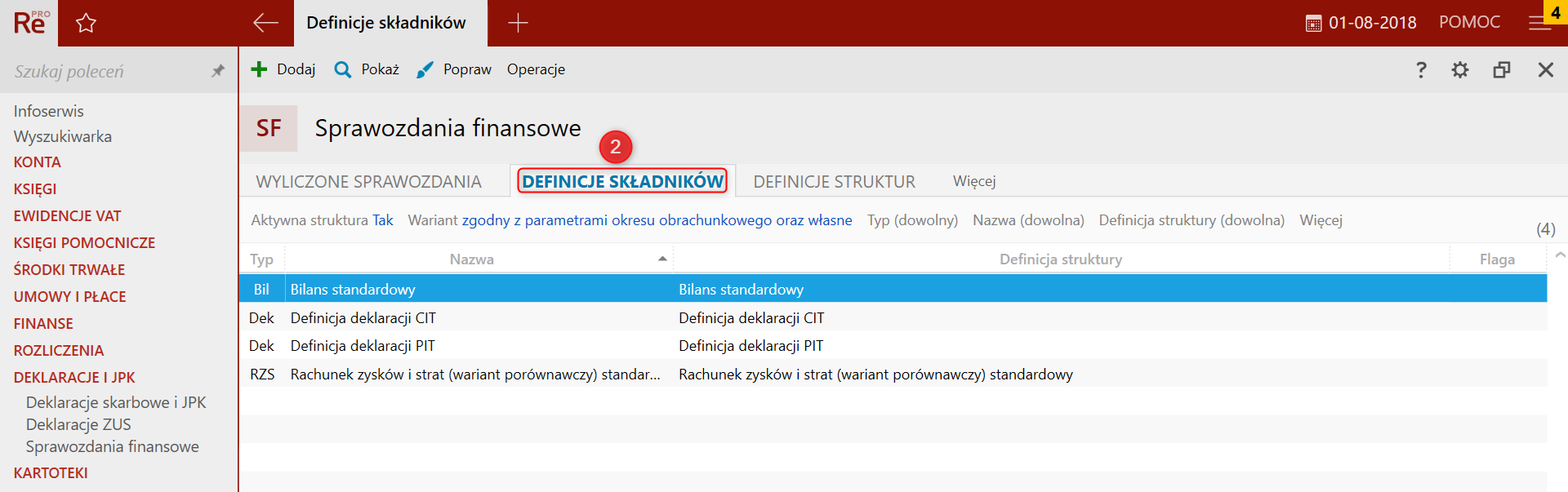Open a new tab with plus icon
This screenshot has height=492, width=1568.
518,23
